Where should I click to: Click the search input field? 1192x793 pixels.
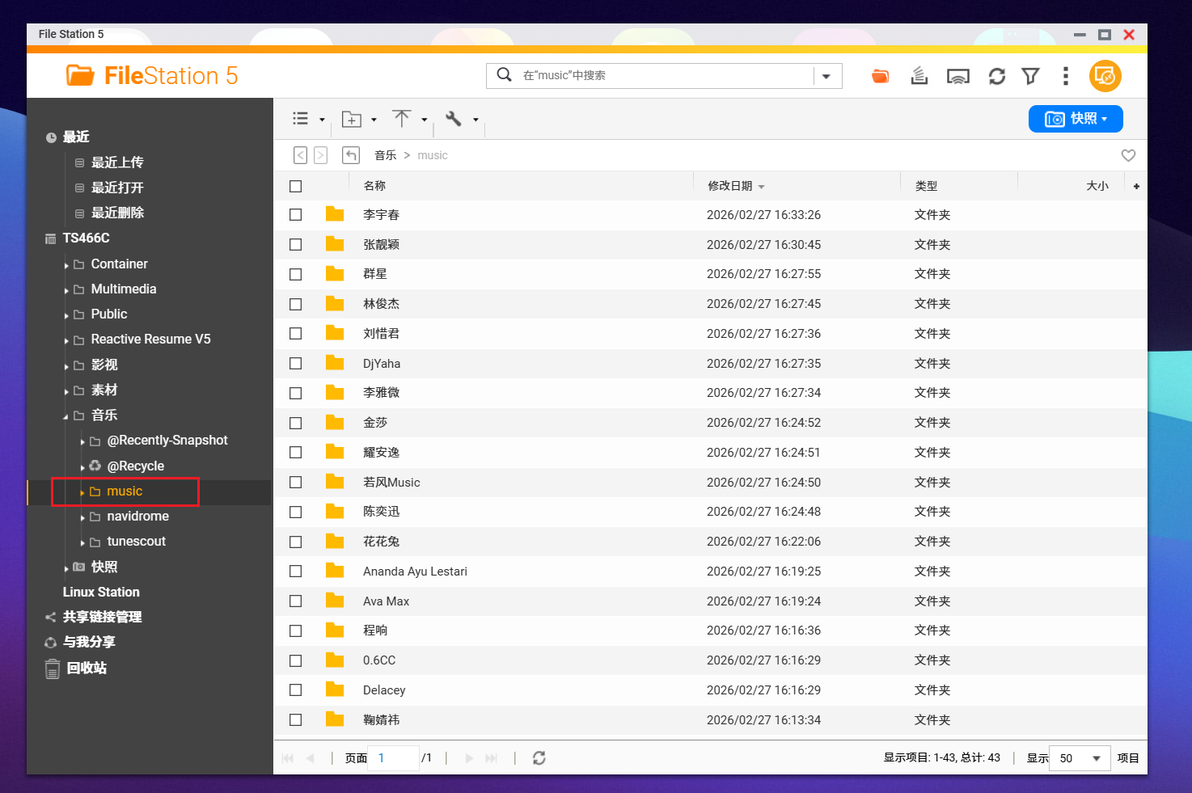(665, 75)
